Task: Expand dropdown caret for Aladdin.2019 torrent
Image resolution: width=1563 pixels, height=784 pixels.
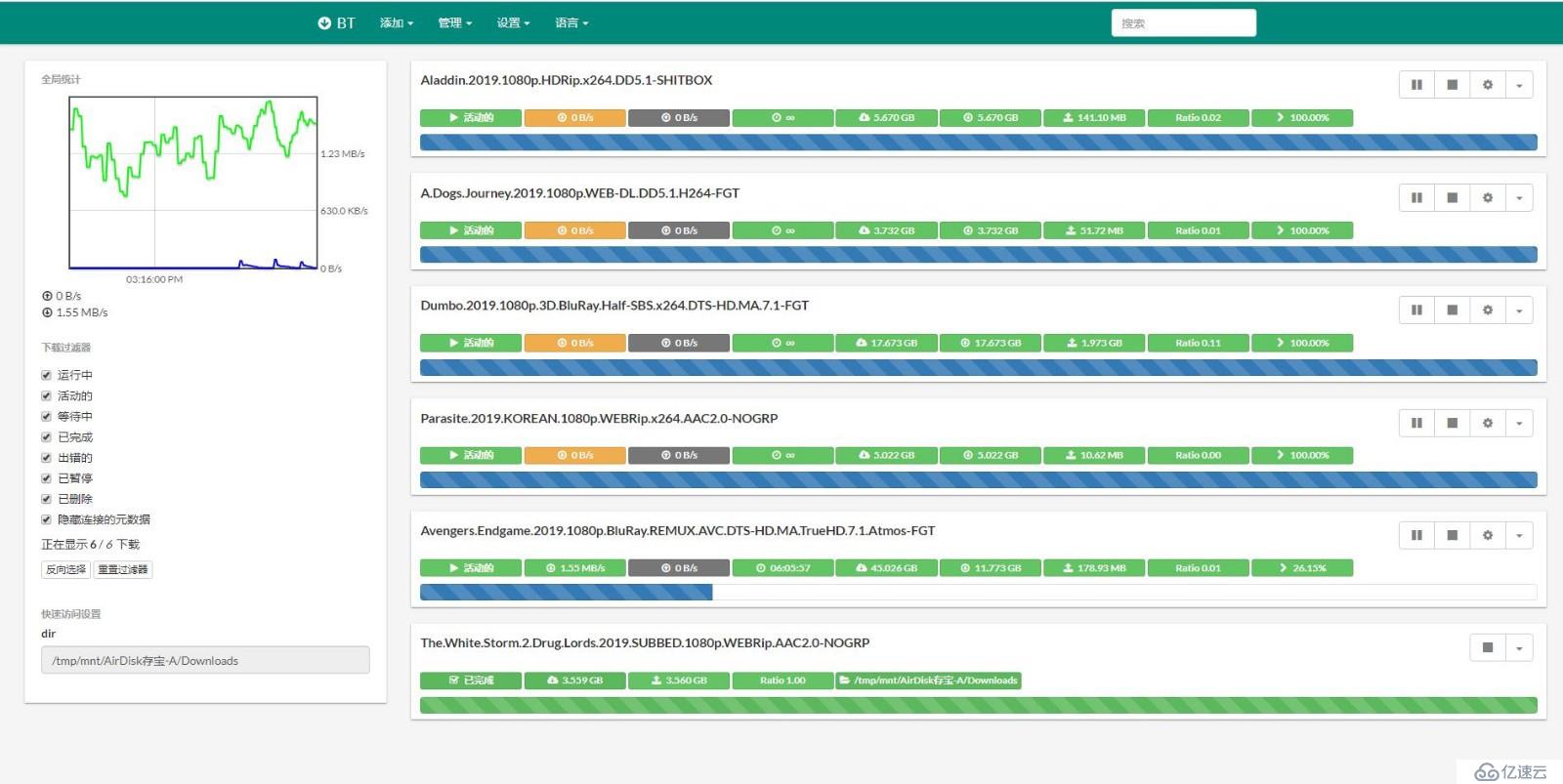Action: pos(1519,85)
